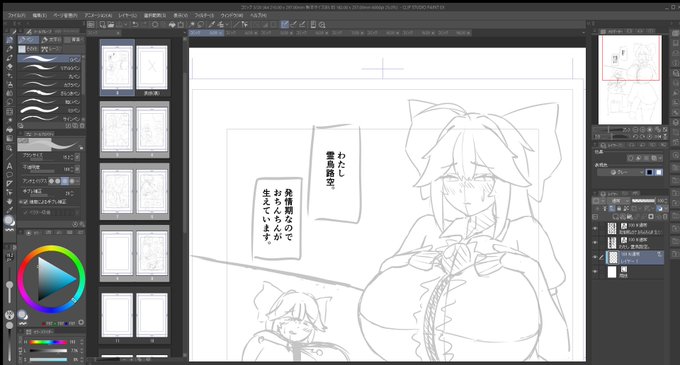
Task: Select the straight line Figure tool
Action: [x=10, y=157]
